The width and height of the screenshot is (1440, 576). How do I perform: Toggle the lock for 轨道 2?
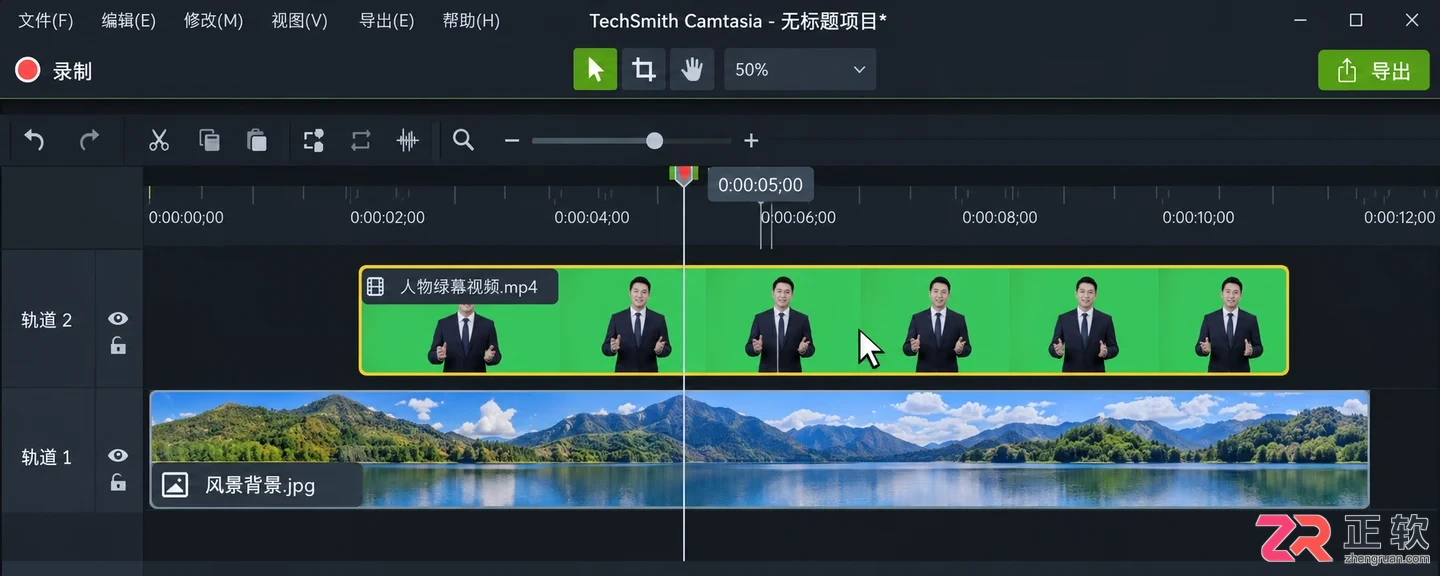click(118, 346)
